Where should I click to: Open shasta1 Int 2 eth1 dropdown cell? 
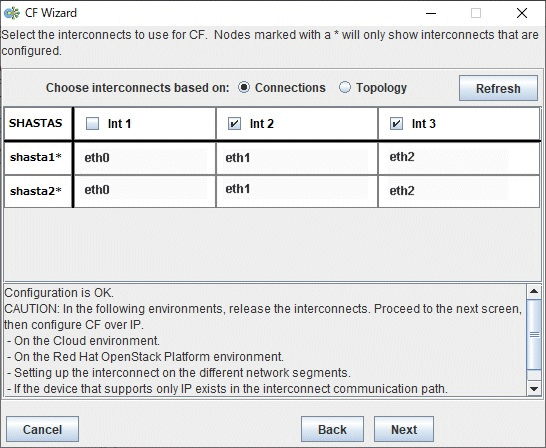coord(296,158)
